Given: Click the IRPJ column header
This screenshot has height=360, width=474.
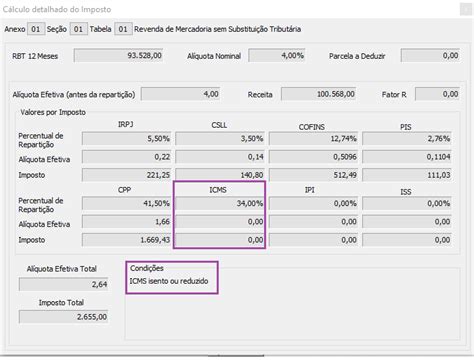Looking at the screenshot, I should point(126,124).
